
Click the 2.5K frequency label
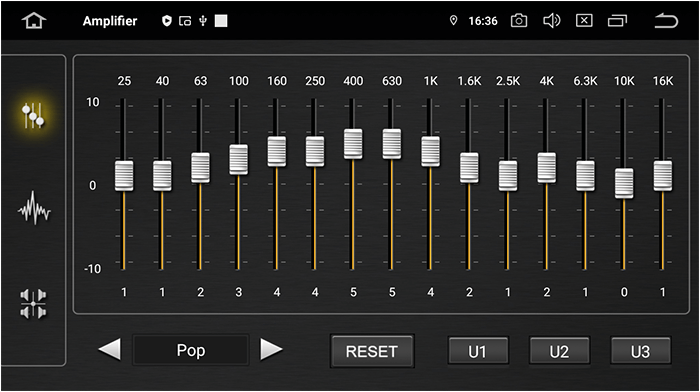508,81
